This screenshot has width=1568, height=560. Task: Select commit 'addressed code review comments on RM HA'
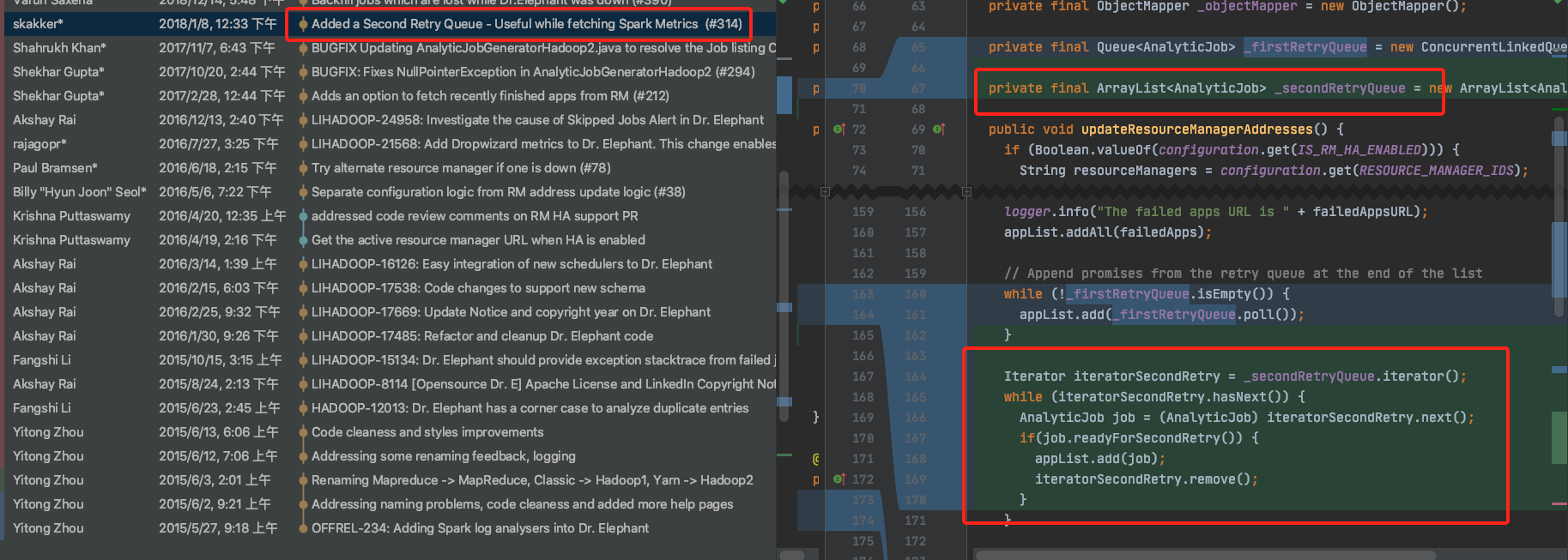coord(475,216)
